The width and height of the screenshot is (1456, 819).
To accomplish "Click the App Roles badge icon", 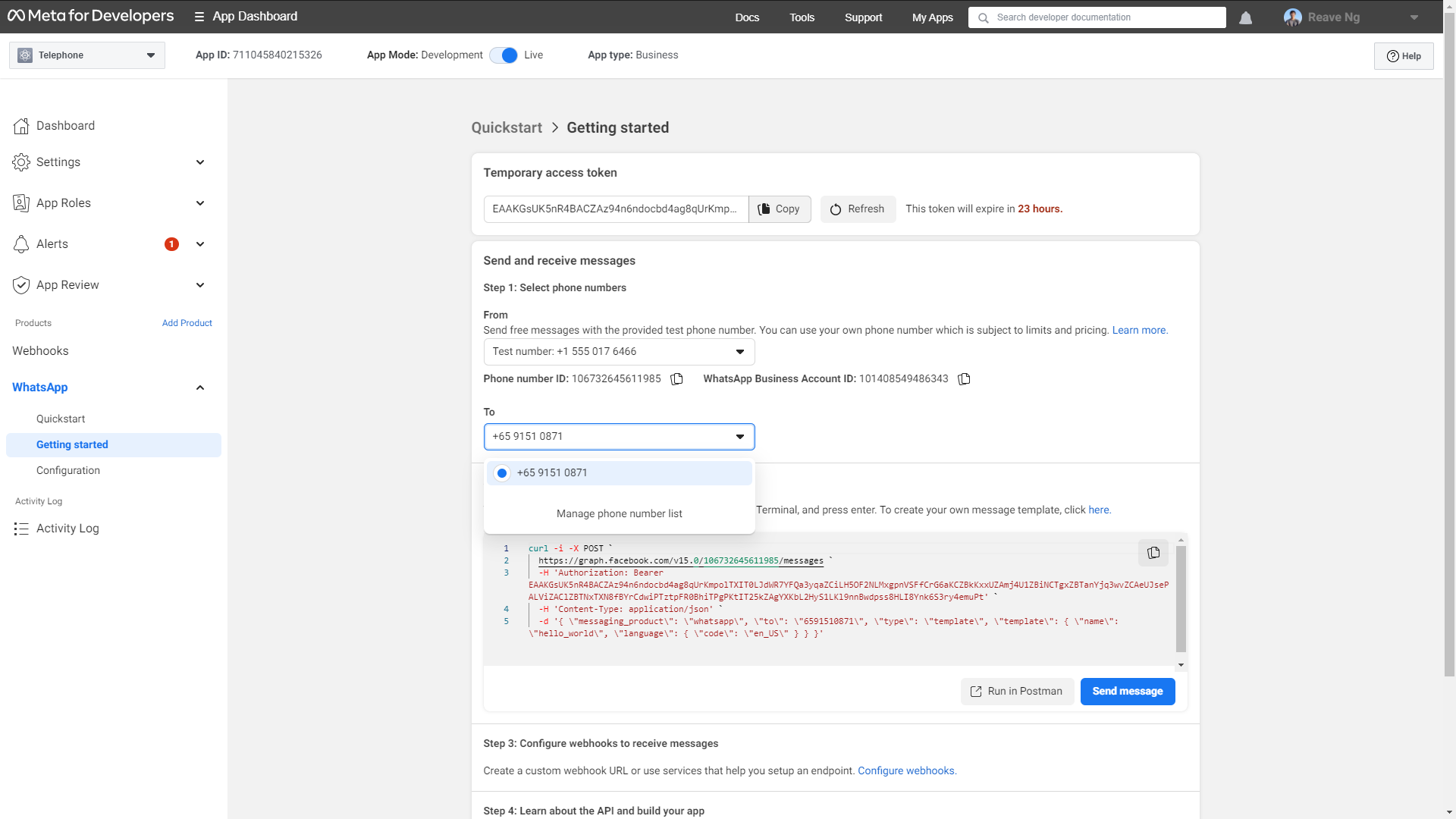I will tap(21, 203).
